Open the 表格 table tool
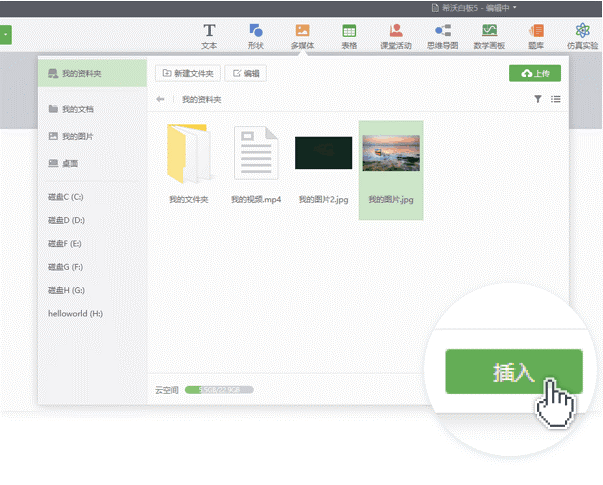This screenshot has width=603, height=485. pyautogui.click(x=349, y=36)
